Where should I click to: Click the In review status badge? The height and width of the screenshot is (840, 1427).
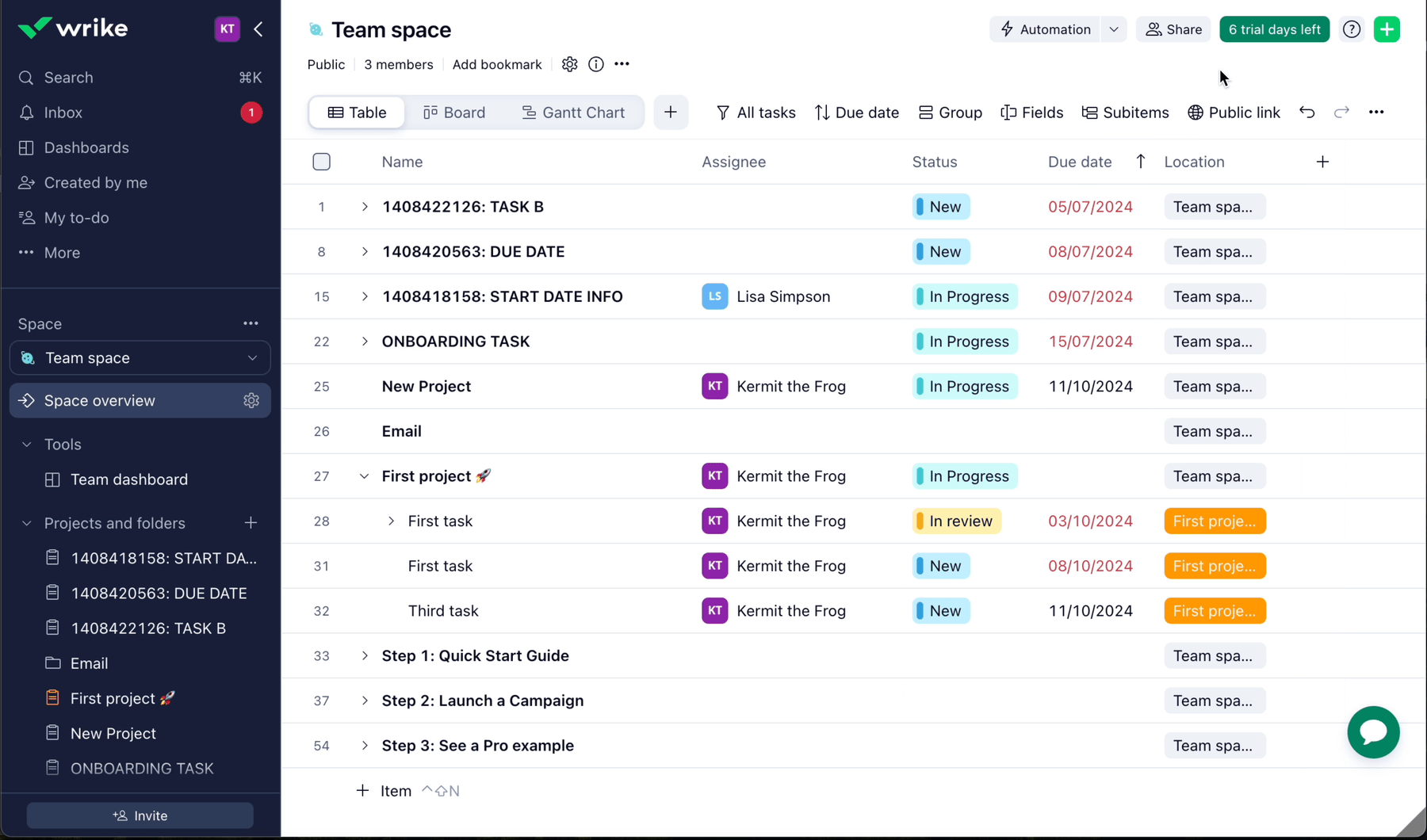coord(956,521)
